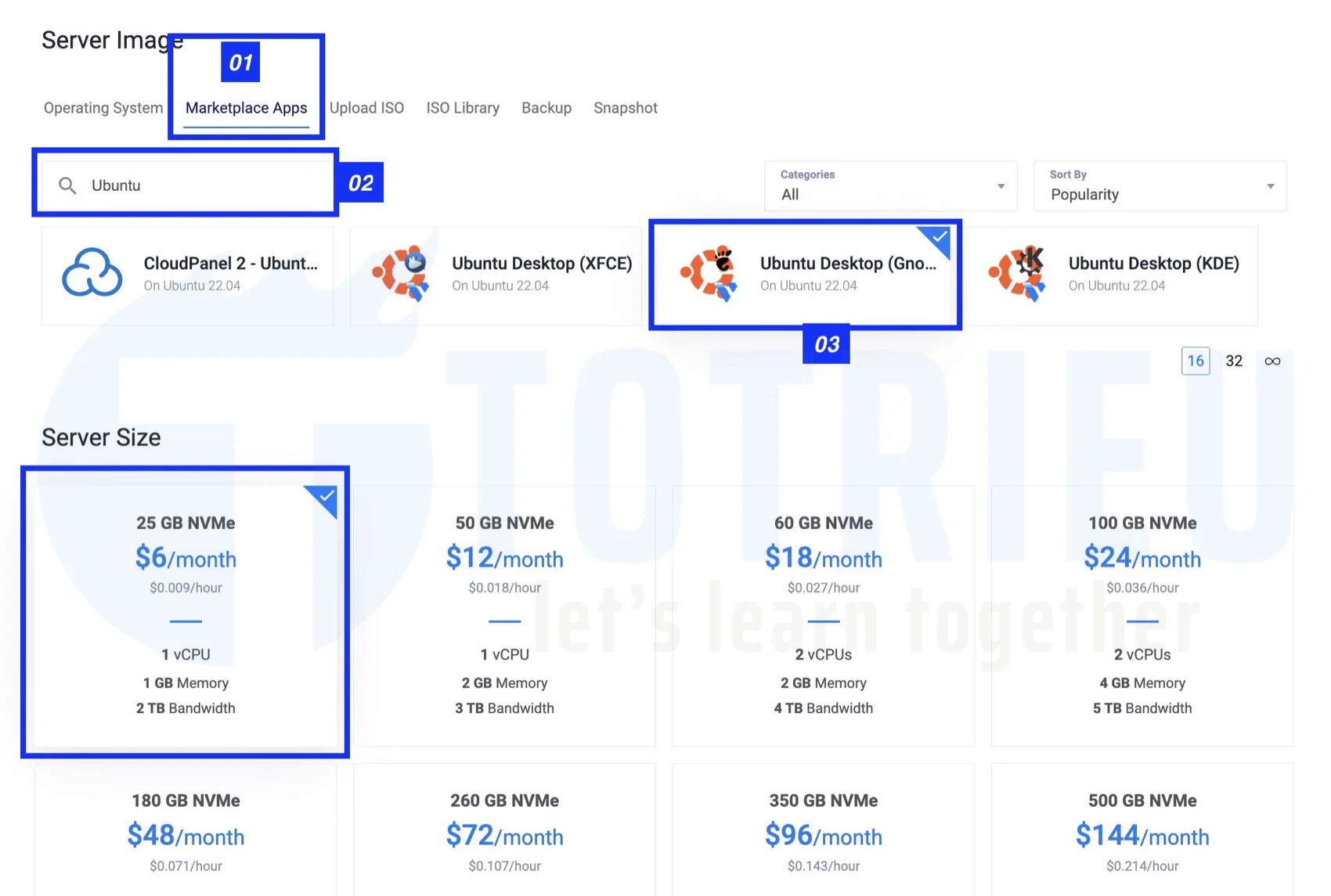This screenshot has height=896, width=1331.
Task: Open the Operating System tab
Action: click(103, 108)
